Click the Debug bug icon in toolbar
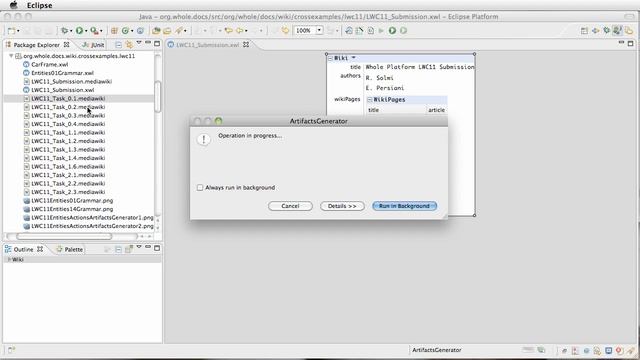640x360 pixels. coord(64,31)
